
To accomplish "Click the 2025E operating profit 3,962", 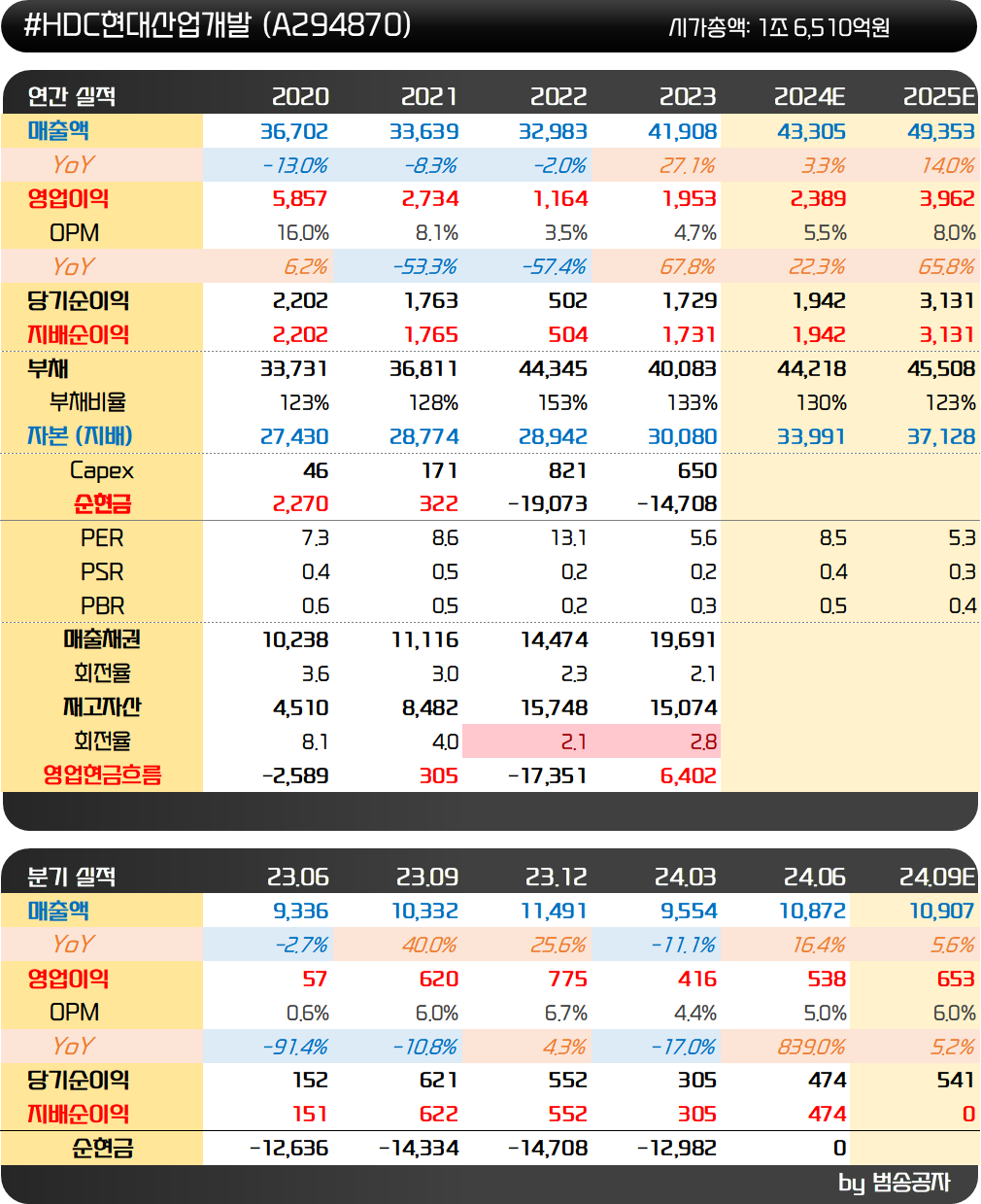I will click(x=947, y=198).
